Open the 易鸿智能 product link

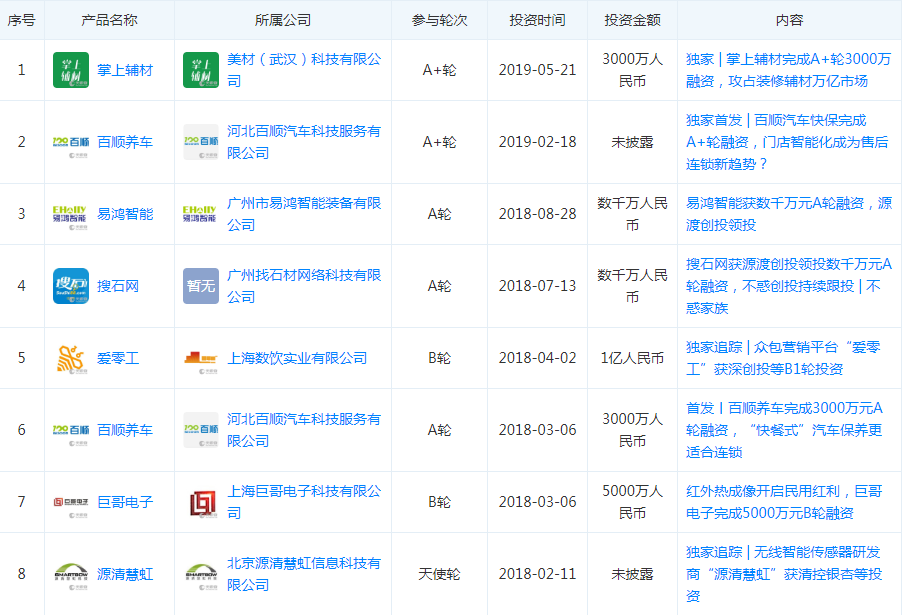coord(125,214)
